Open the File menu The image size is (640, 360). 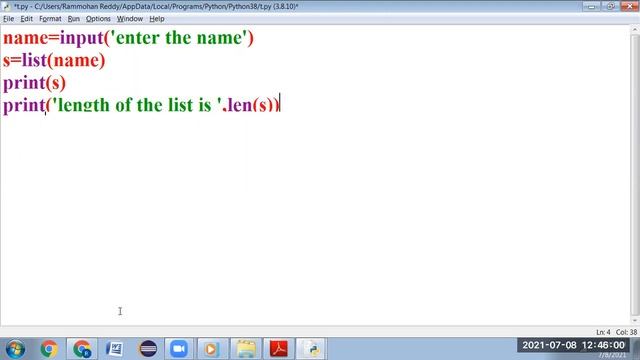coord(8,19)
